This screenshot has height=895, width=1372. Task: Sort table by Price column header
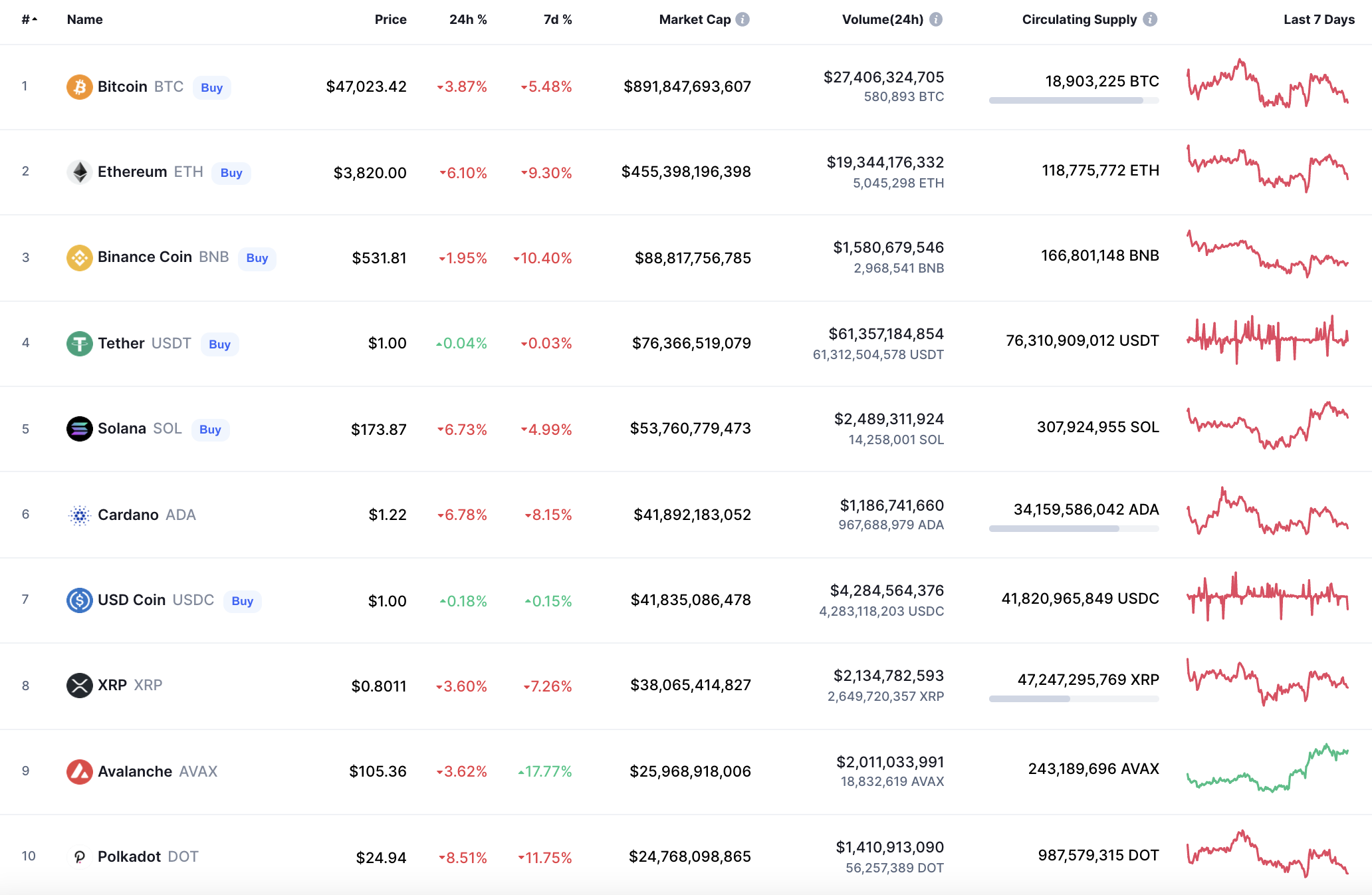390,19
